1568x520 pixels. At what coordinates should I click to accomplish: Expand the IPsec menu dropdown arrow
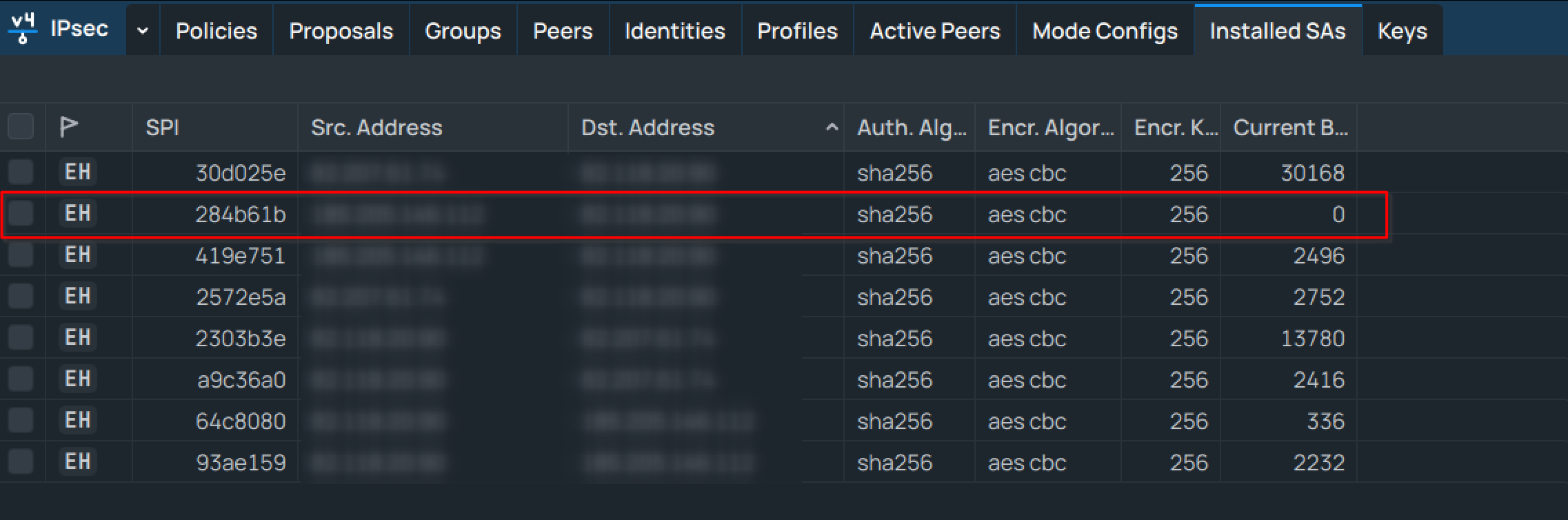(x=143, y=30)
